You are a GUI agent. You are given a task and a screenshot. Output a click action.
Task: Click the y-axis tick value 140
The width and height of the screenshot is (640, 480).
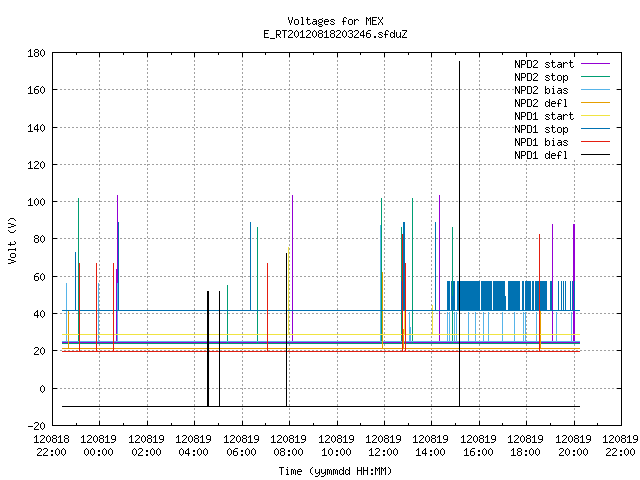[x=36, y=128]
